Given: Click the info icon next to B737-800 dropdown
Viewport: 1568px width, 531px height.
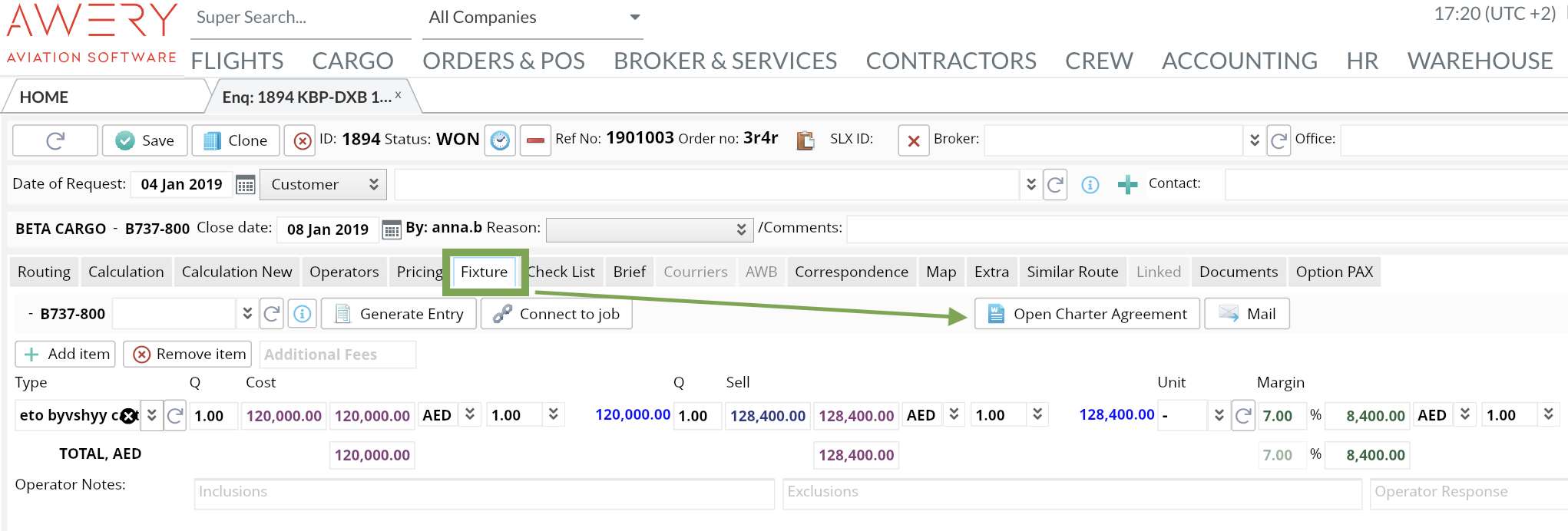Looking at the screenshot, I should coord(303,314).
